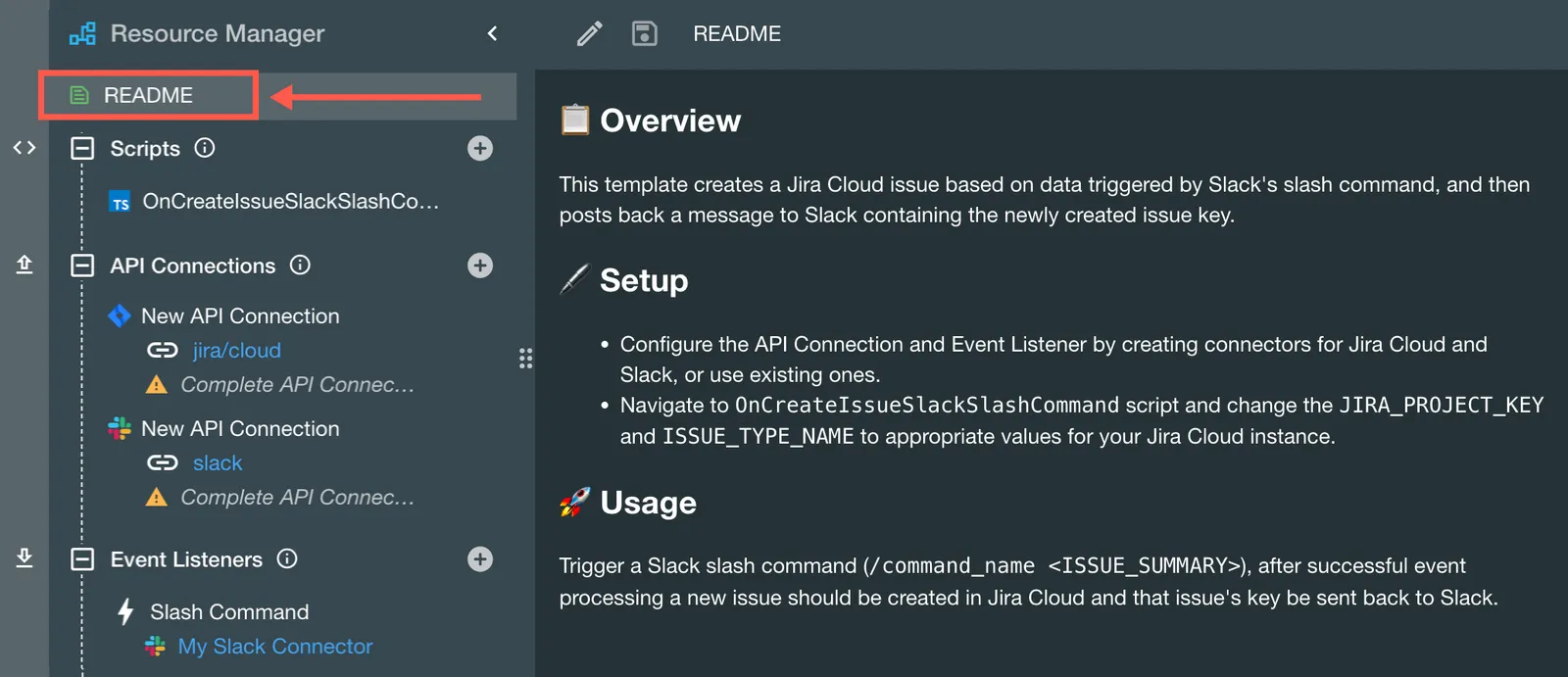Click the save disk icon in header

click(x=644, y=33)
